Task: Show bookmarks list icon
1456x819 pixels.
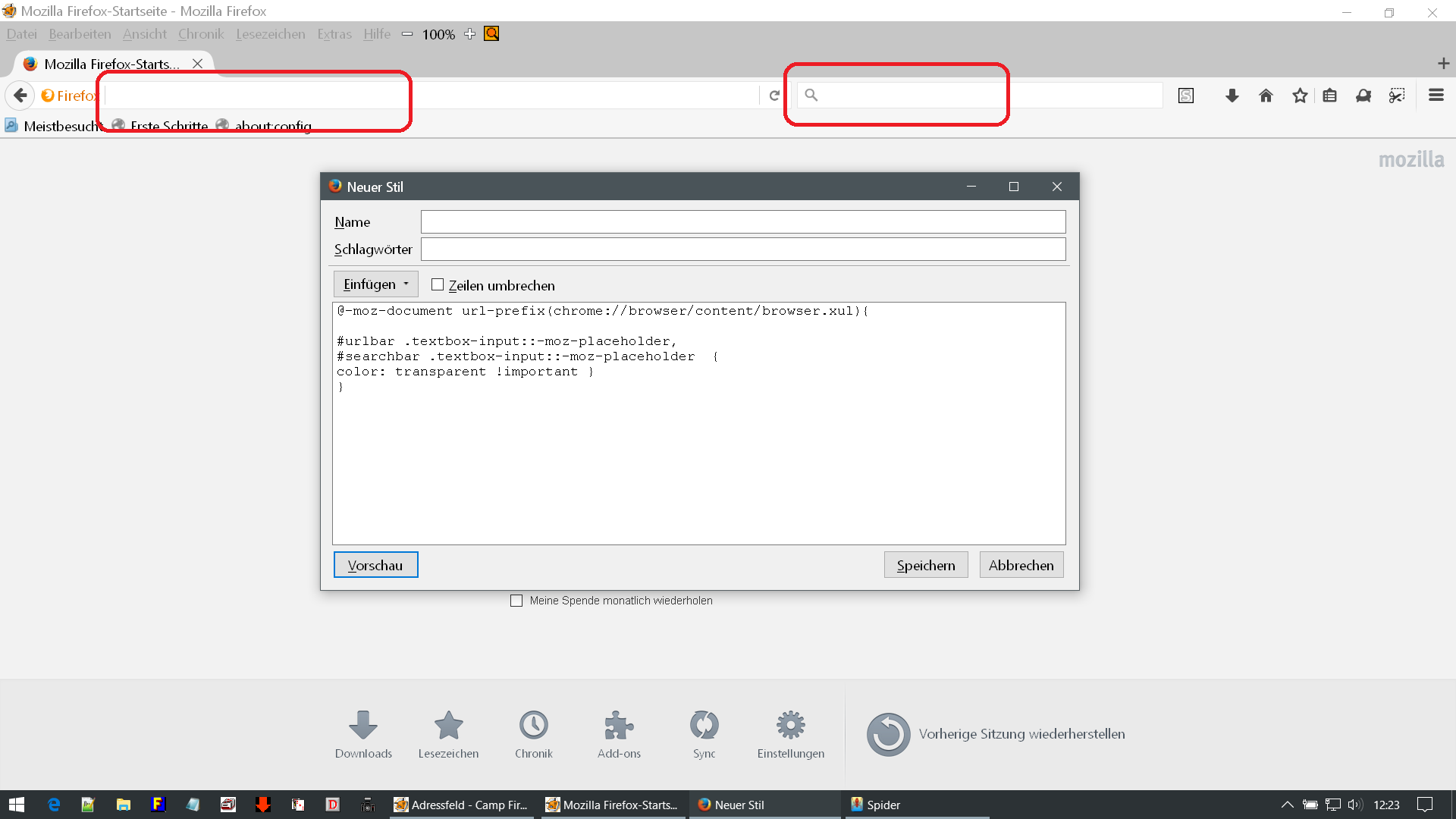Action: tap(1329, 96)
